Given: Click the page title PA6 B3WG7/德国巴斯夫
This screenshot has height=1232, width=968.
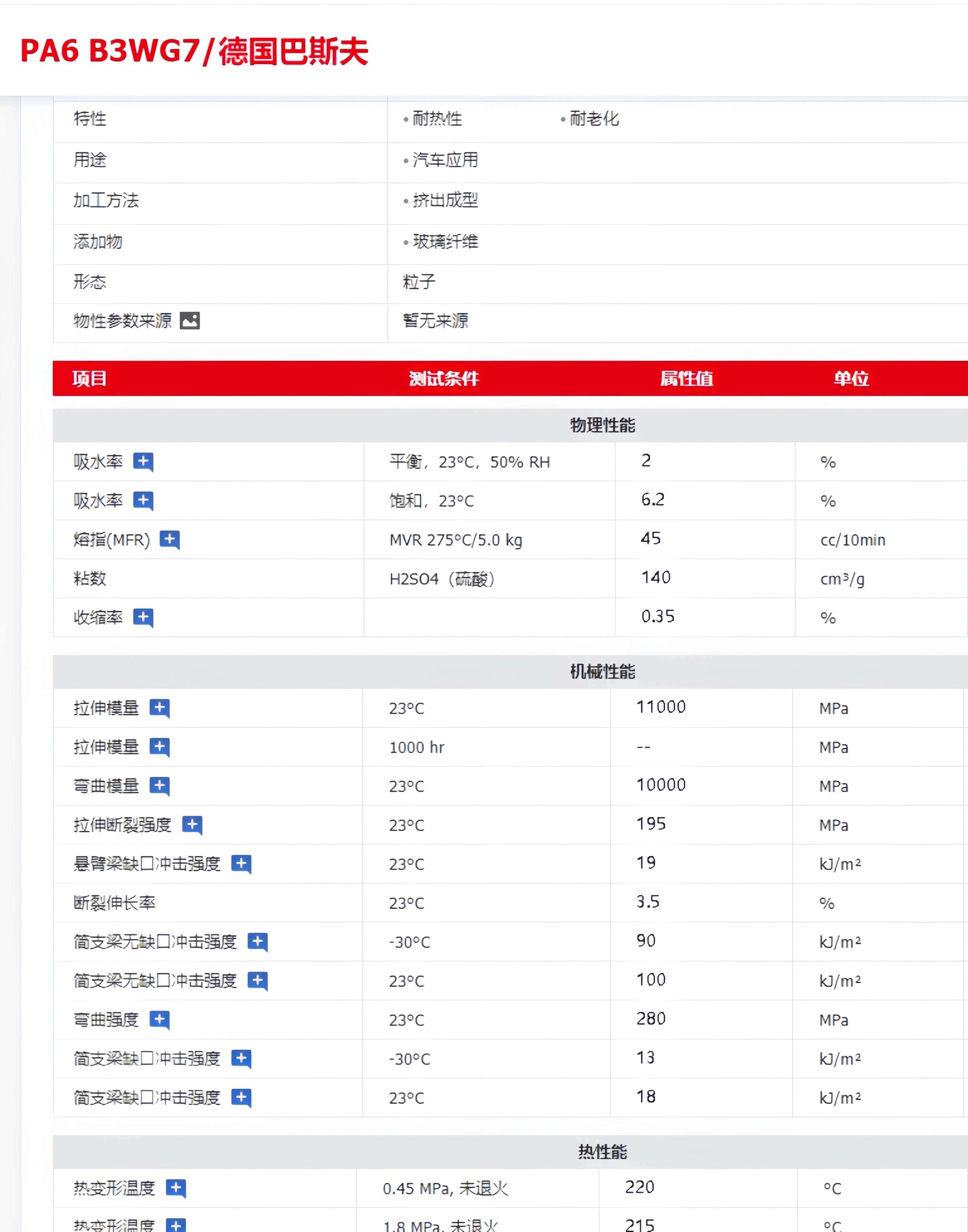Looking at the screenshot, I should (x=195, y=51).
